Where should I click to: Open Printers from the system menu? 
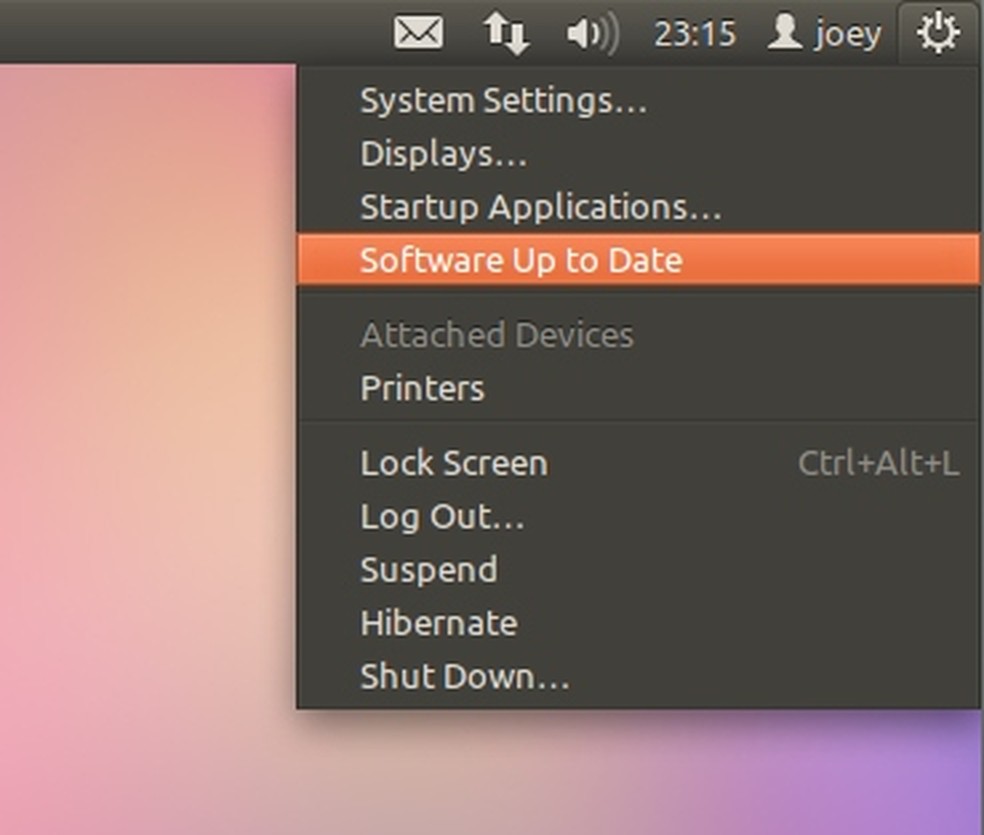point(422,388)
